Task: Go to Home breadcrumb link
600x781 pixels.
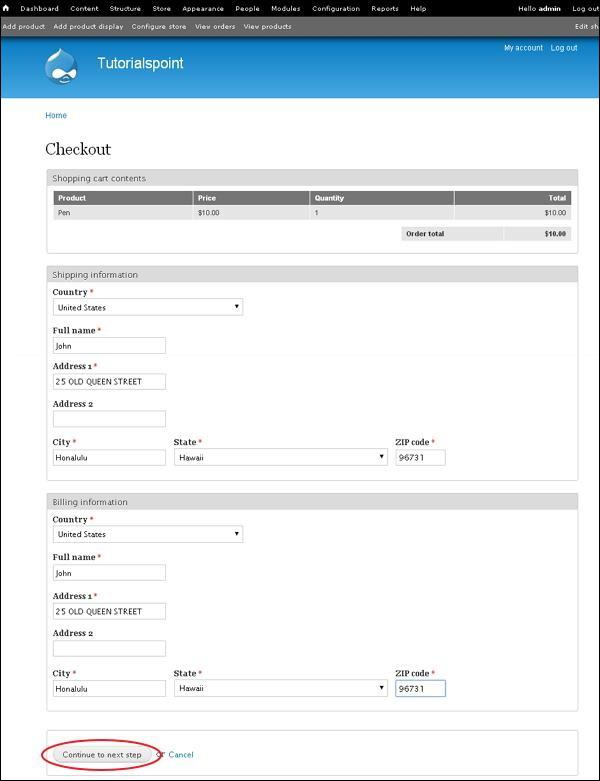Action: pos(56,115)
